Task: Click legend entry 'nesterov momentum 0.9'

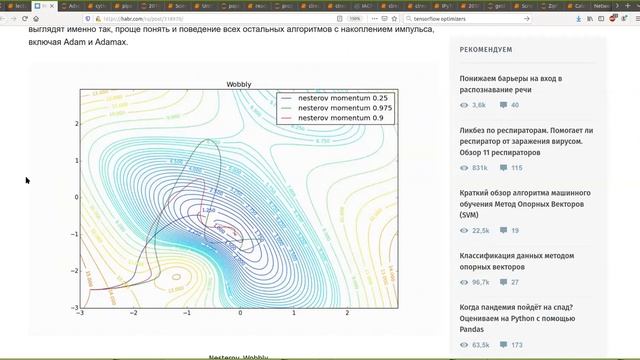Action: click(x=341, y=118)
